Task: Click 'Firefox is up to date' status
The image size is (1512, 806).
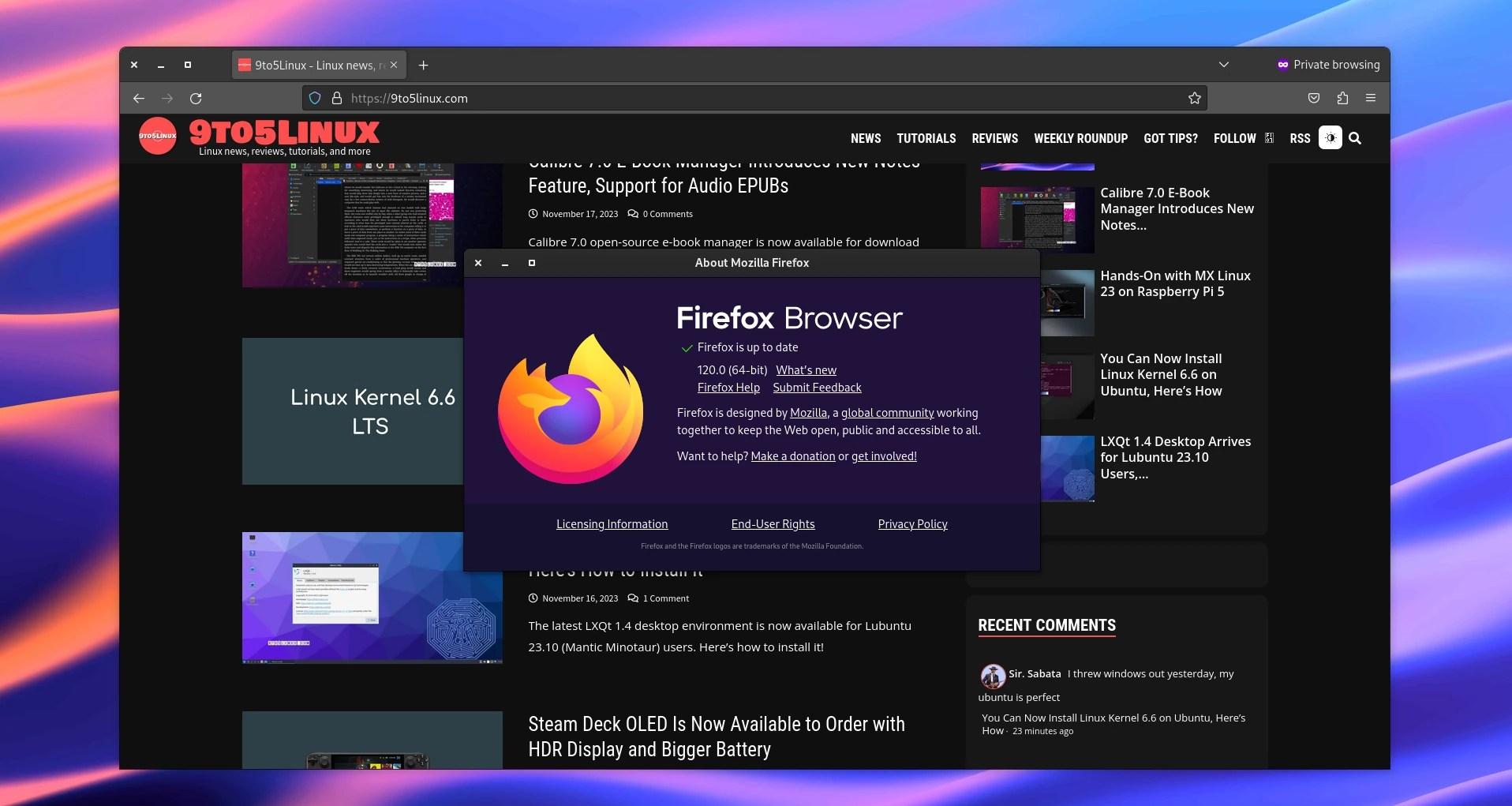Action: click(747, 347)
